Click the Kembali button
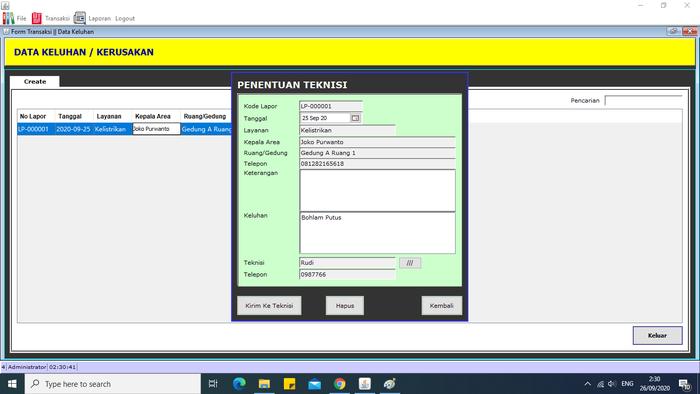This screenshot has width=700, height=394. 442,306
